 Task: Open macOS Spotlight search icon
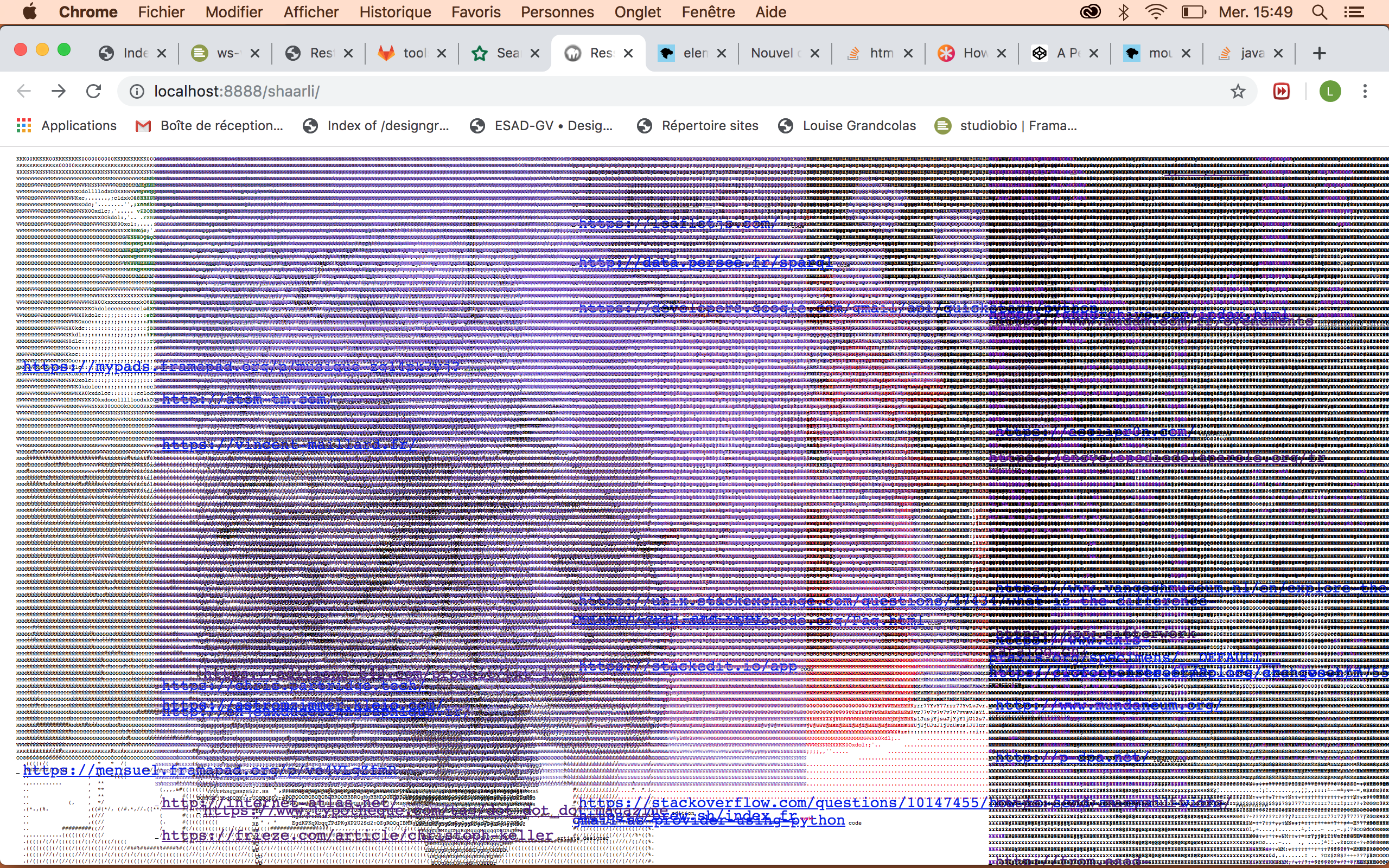[1320, 12]
